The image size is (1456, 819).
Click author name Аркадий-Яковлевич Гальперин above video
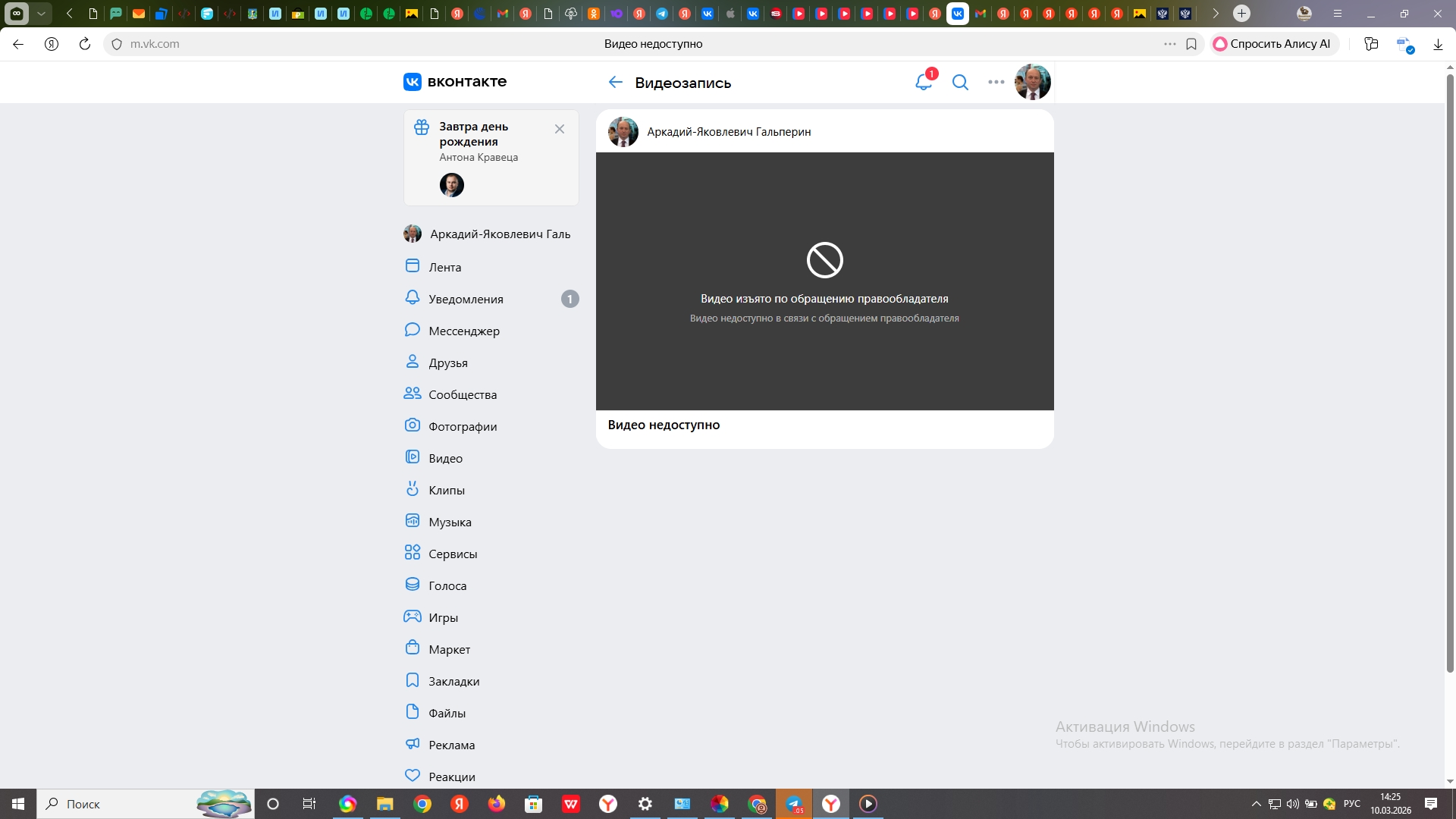728,132
